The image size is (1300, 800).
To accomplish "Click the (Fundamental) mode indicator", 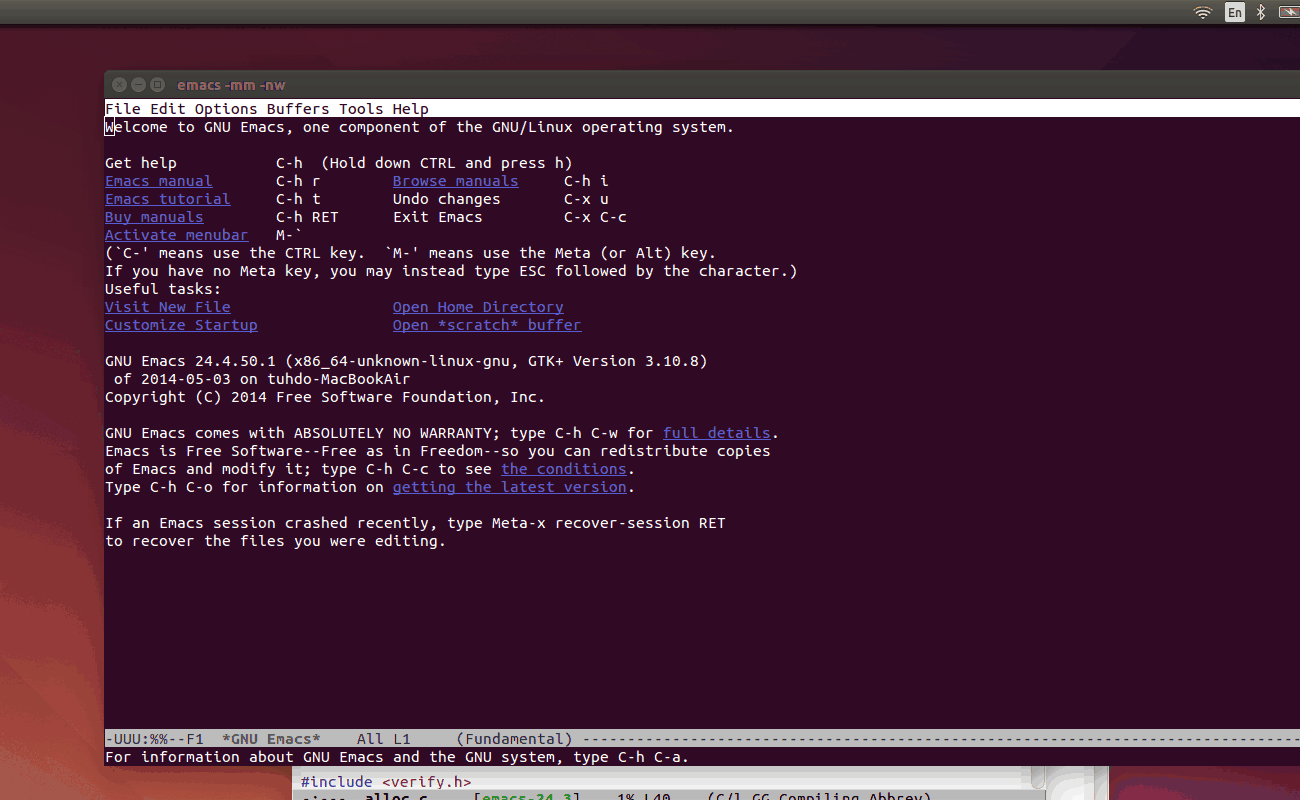I will tap(514, 739).
